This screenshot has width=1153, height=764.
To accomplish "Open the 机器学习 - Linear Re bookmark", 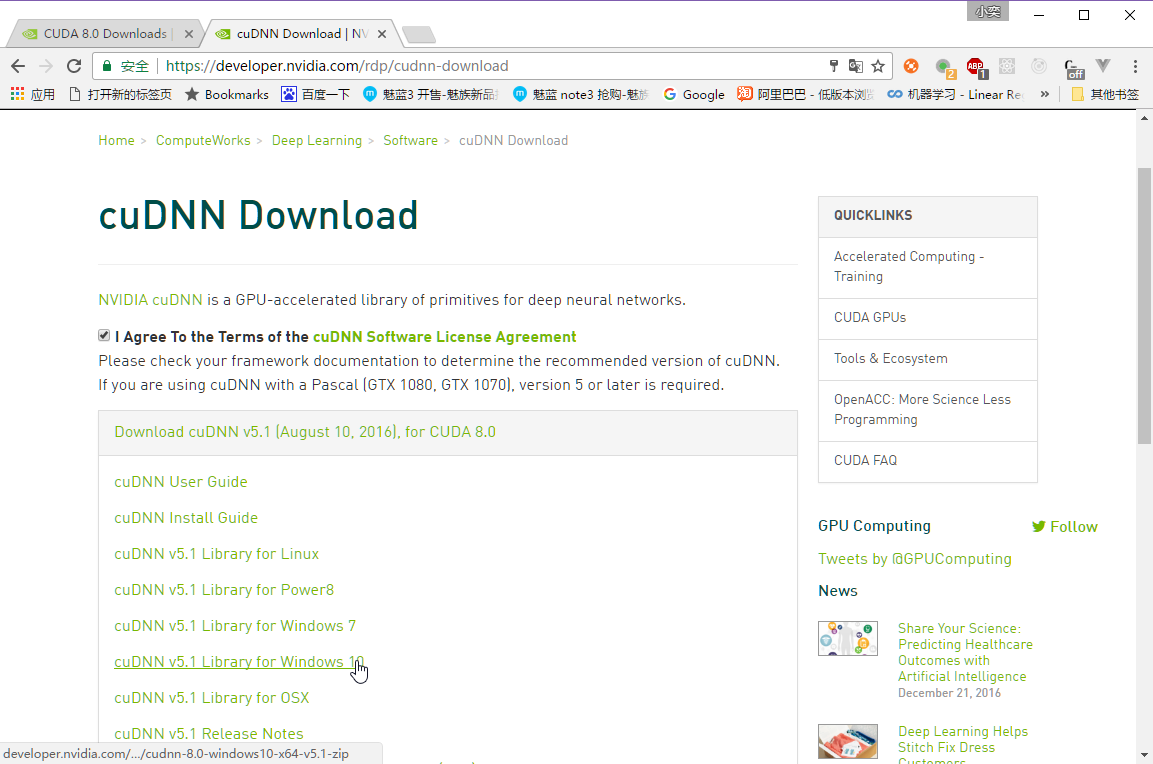I will click(955, 94).
